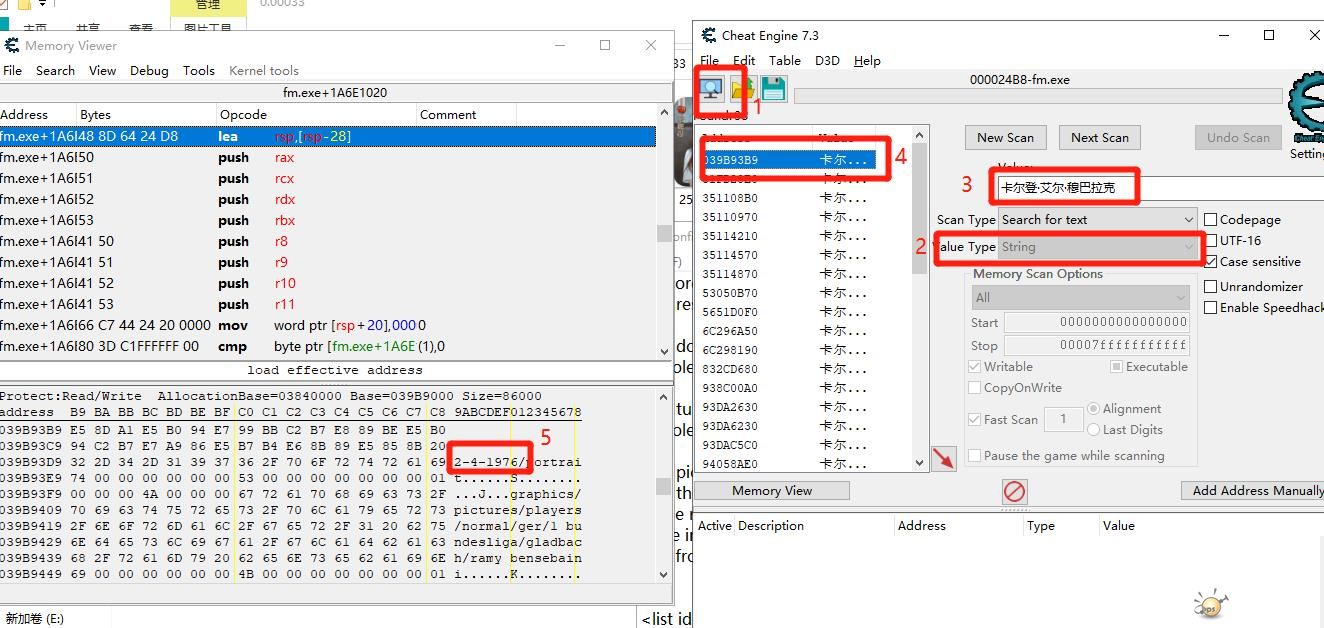Open the Memory Viewer File menu
Image resolution: width=1324 pixels, height=628 pixels.
[12, 70]
